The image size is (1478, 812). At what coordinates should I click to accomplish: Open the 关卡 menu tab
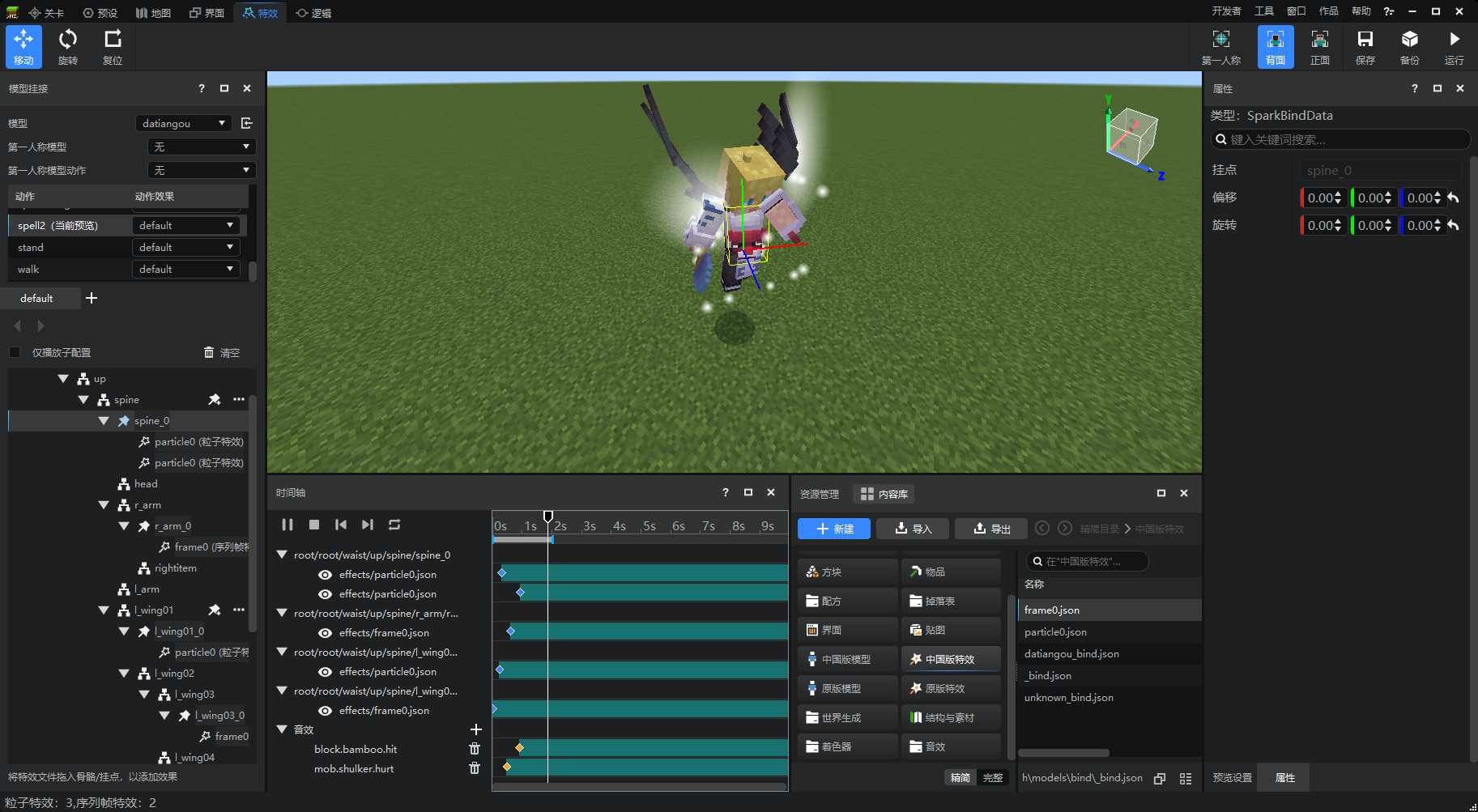pos(46,13)
